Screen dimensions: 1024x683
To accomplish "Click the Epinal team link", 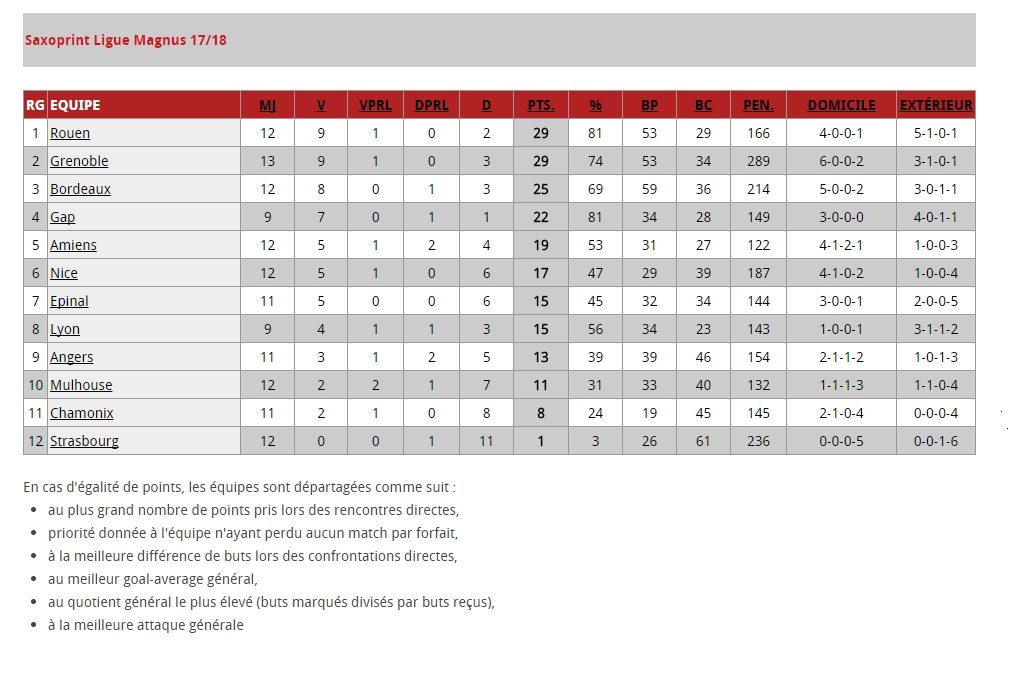I will [x=69, y=301].
